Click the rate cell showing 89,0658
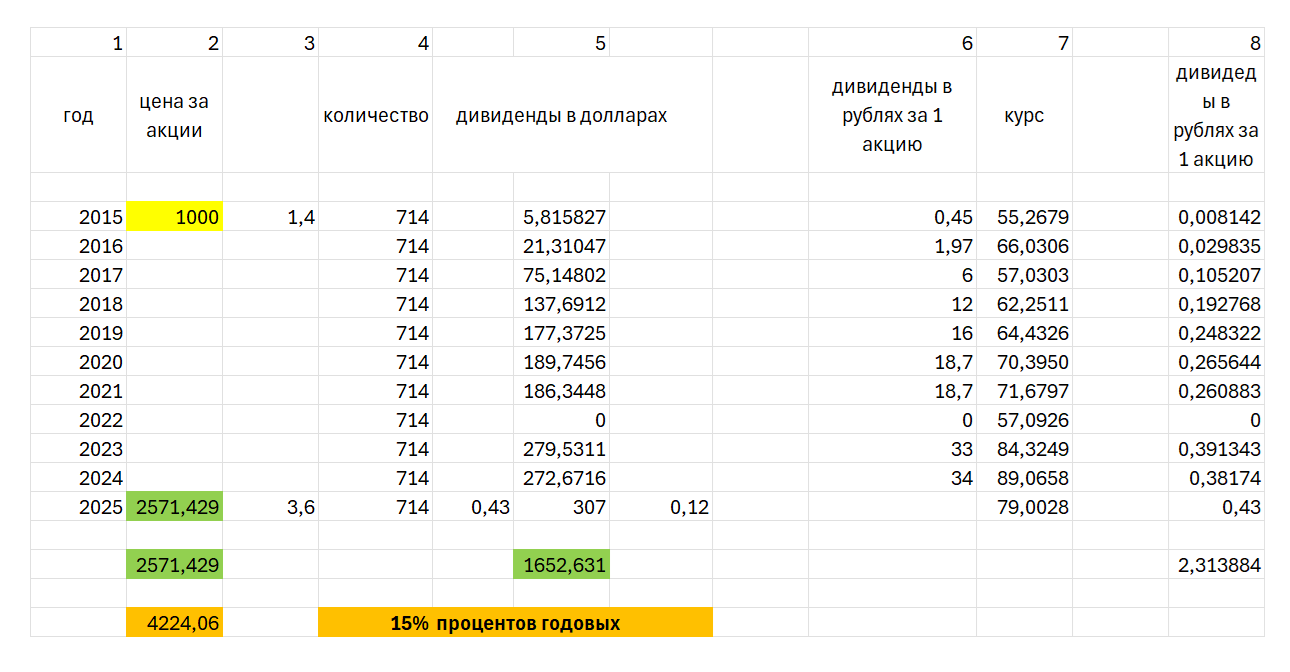 click(1024, 478)
